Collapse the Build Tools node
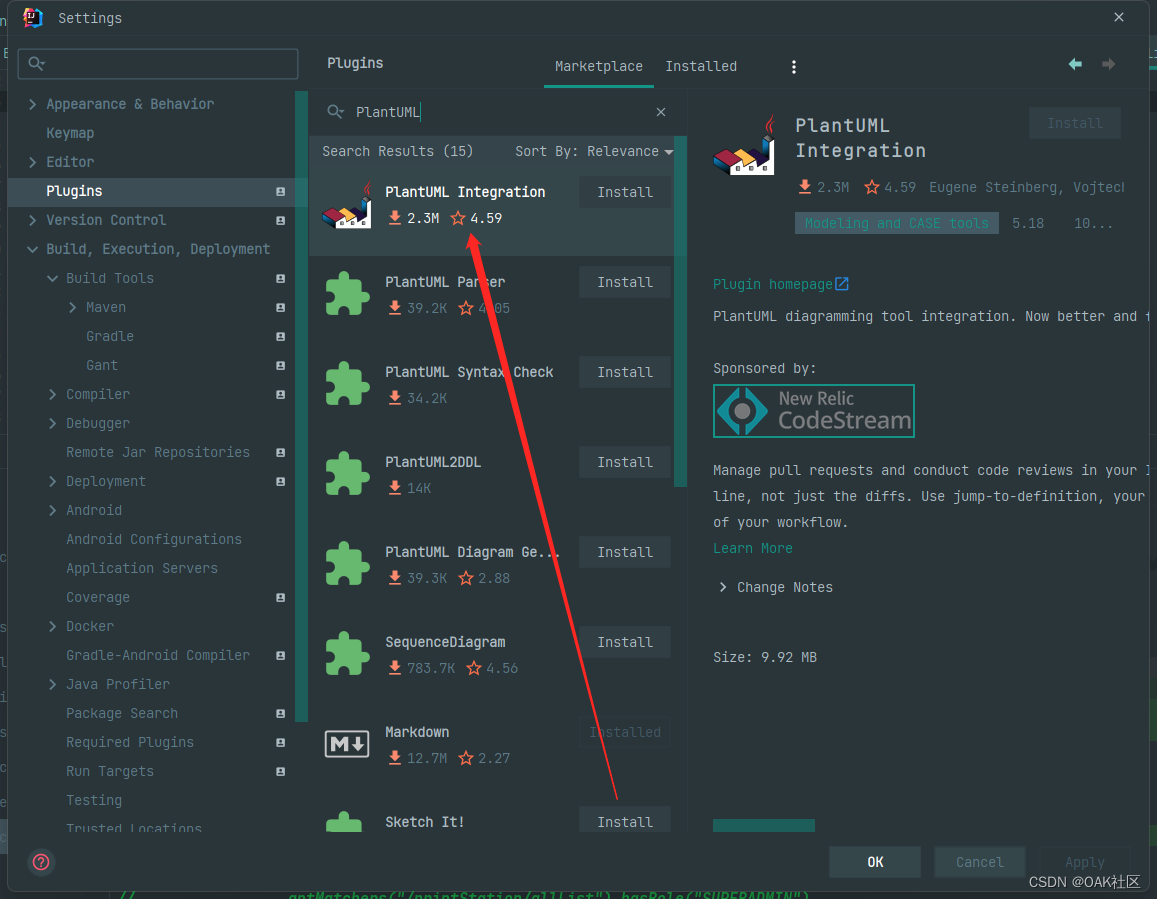 coord(52,278)
